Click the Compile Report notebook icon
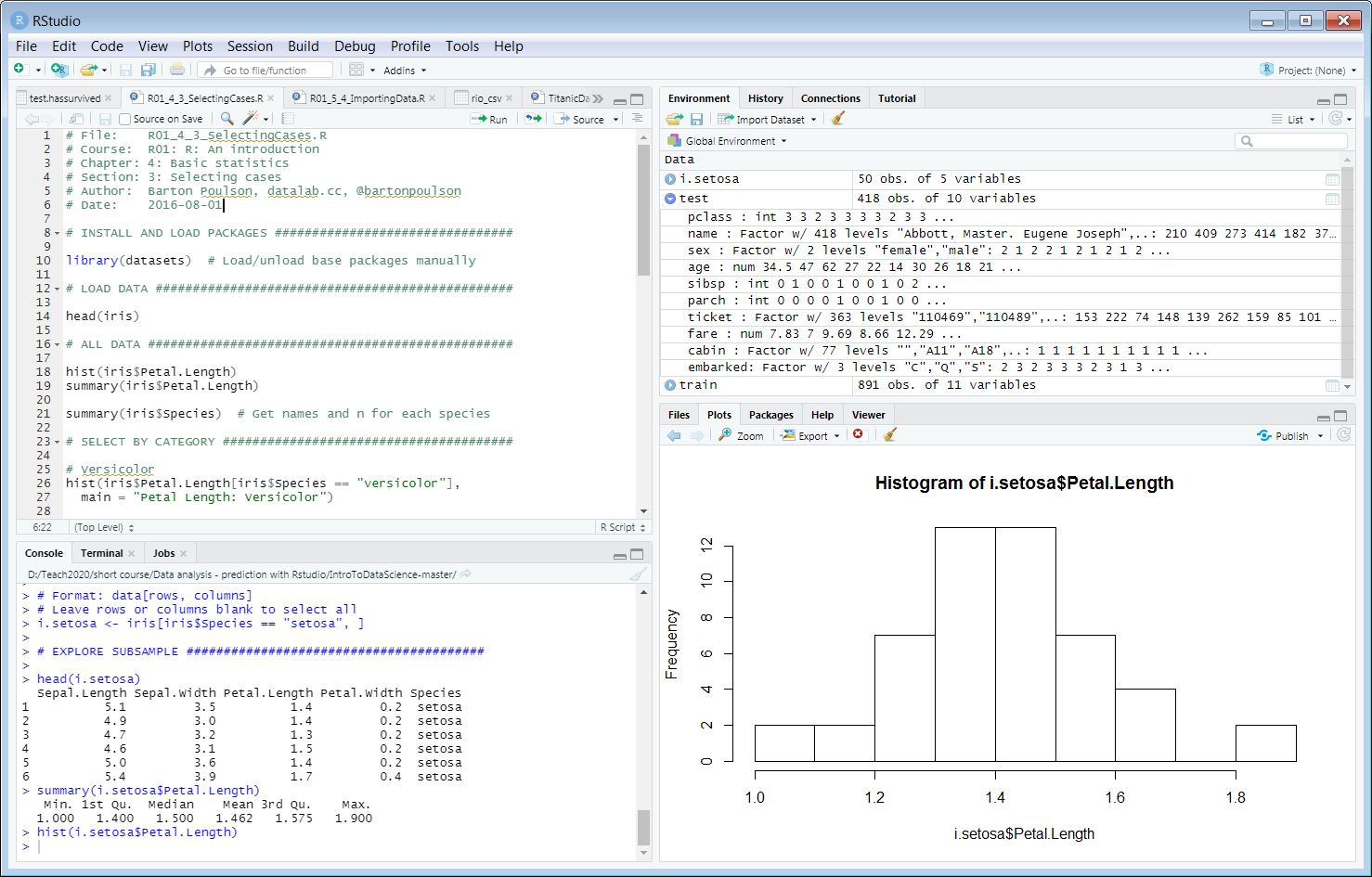 (x=287, y=119)
